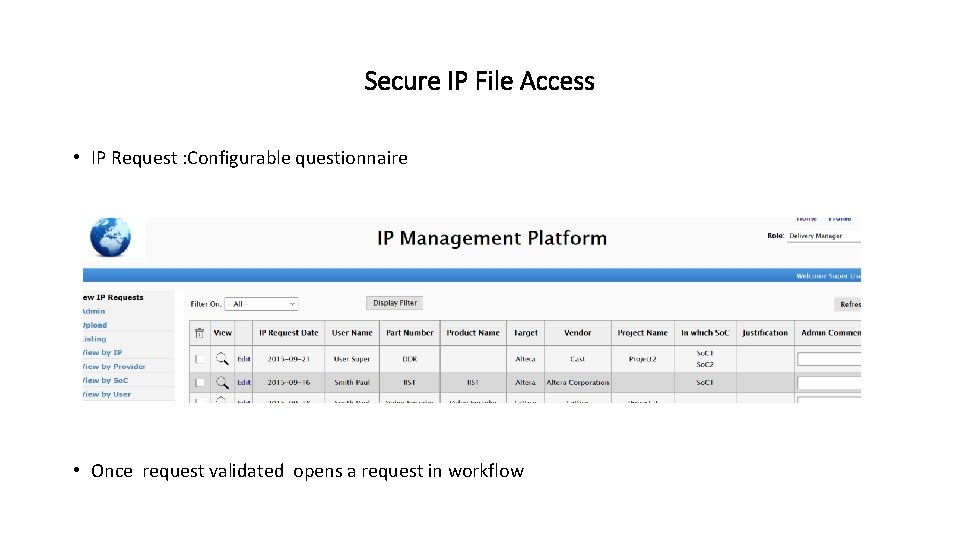This screenshot has height=540, width=960.
Task: Go to the Upload sidebar link
Action: [x=95, y=325]
